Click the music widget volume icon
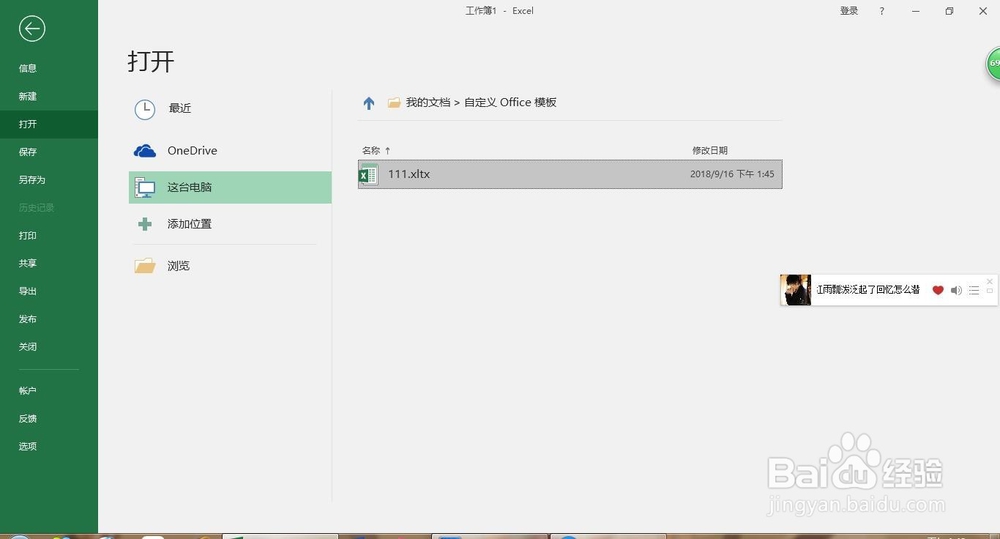This screenshot has height=539, width=1000. [956, 290]
